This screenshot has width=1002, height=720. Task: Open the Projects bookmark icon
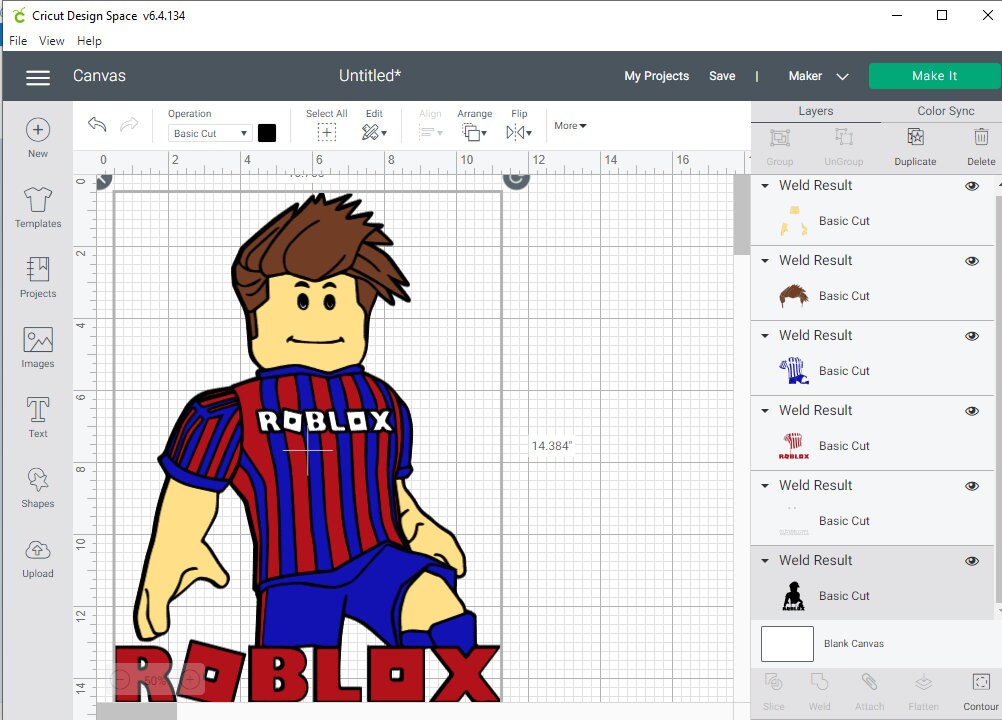38,269
